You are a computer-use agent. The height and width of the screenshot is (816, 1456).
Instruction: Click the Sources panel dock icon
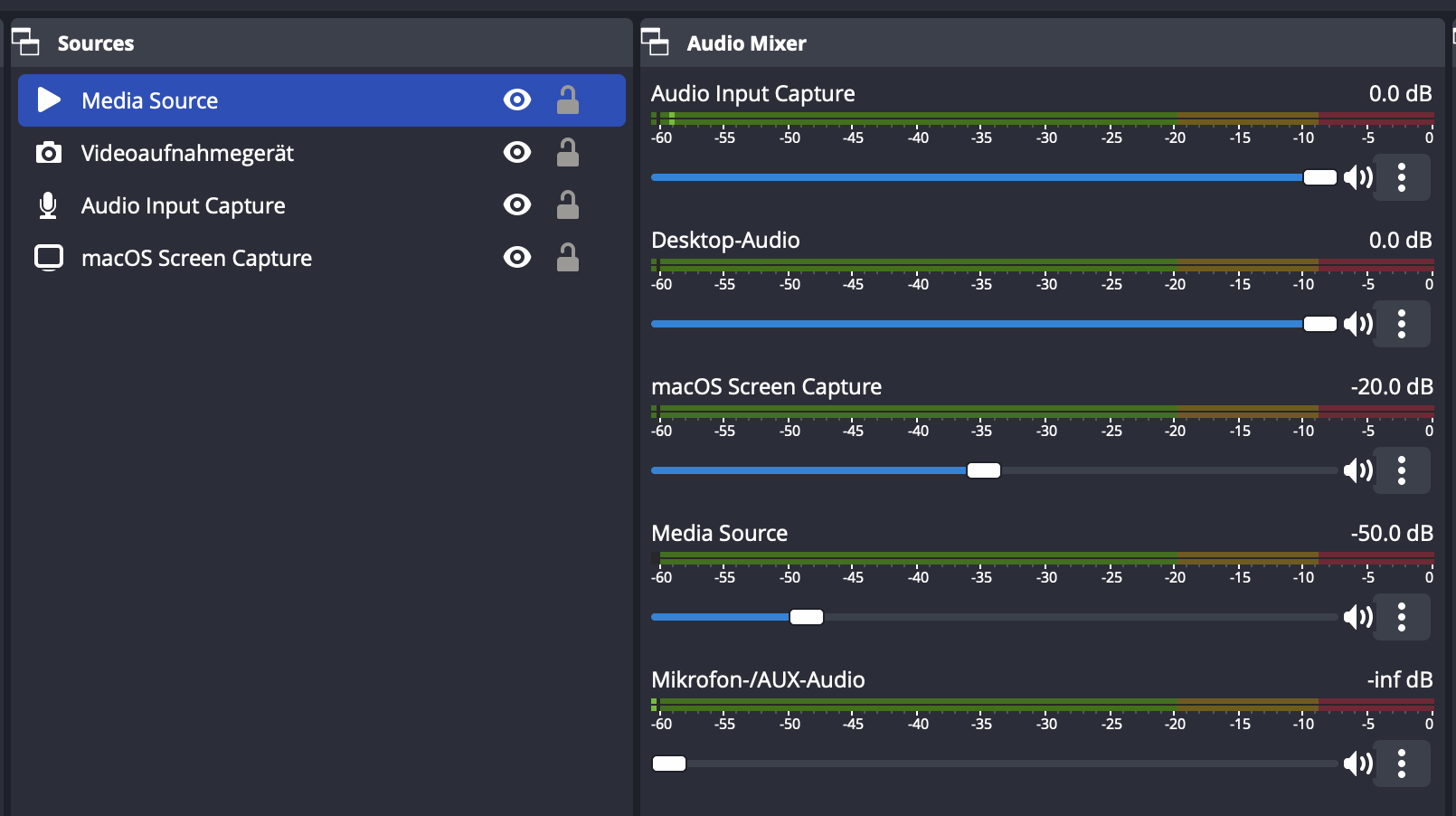(25, 42)
